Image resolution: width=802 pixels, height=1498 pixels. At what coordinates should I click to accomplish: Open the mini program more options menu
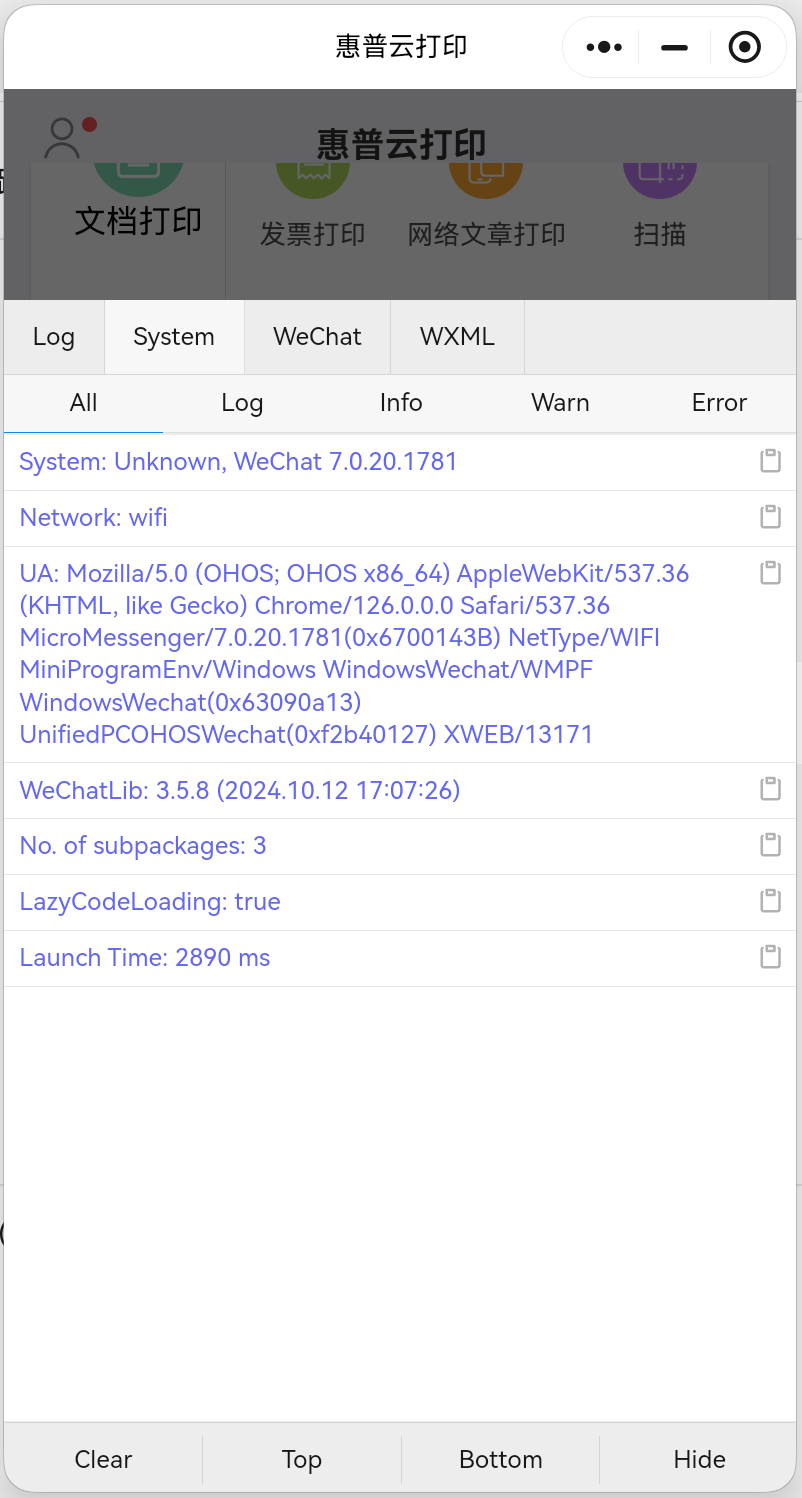[x=604, y=47]
